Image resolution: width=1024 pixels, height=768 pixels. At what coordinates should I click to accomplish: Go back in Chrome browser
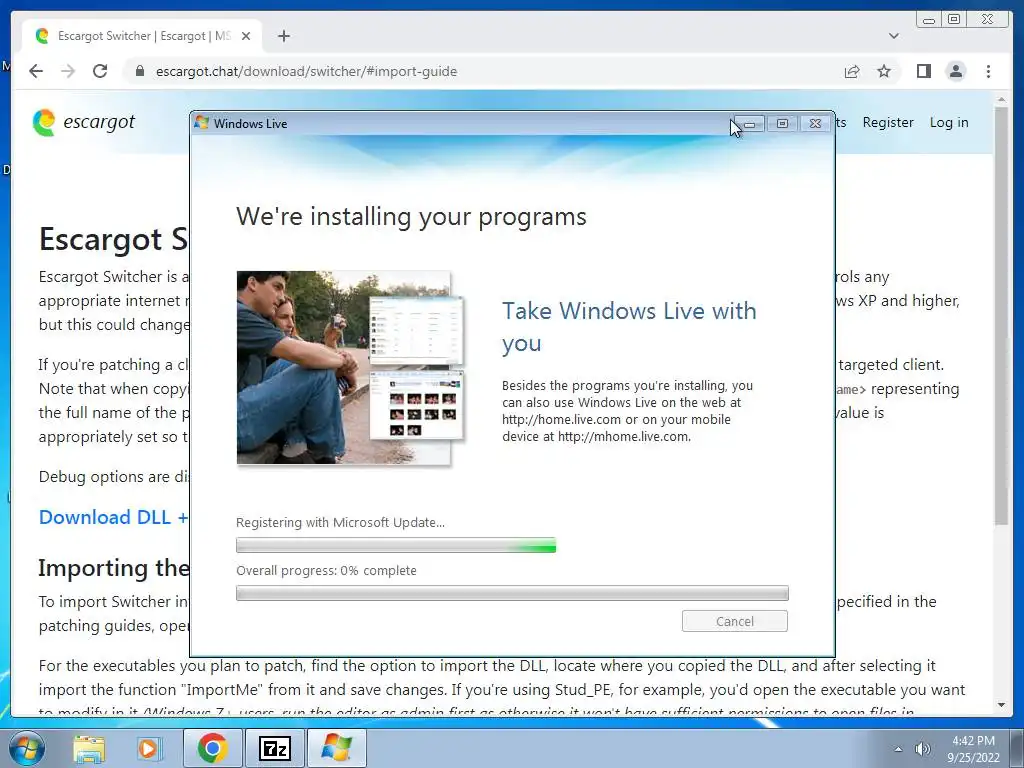(36, 71)
